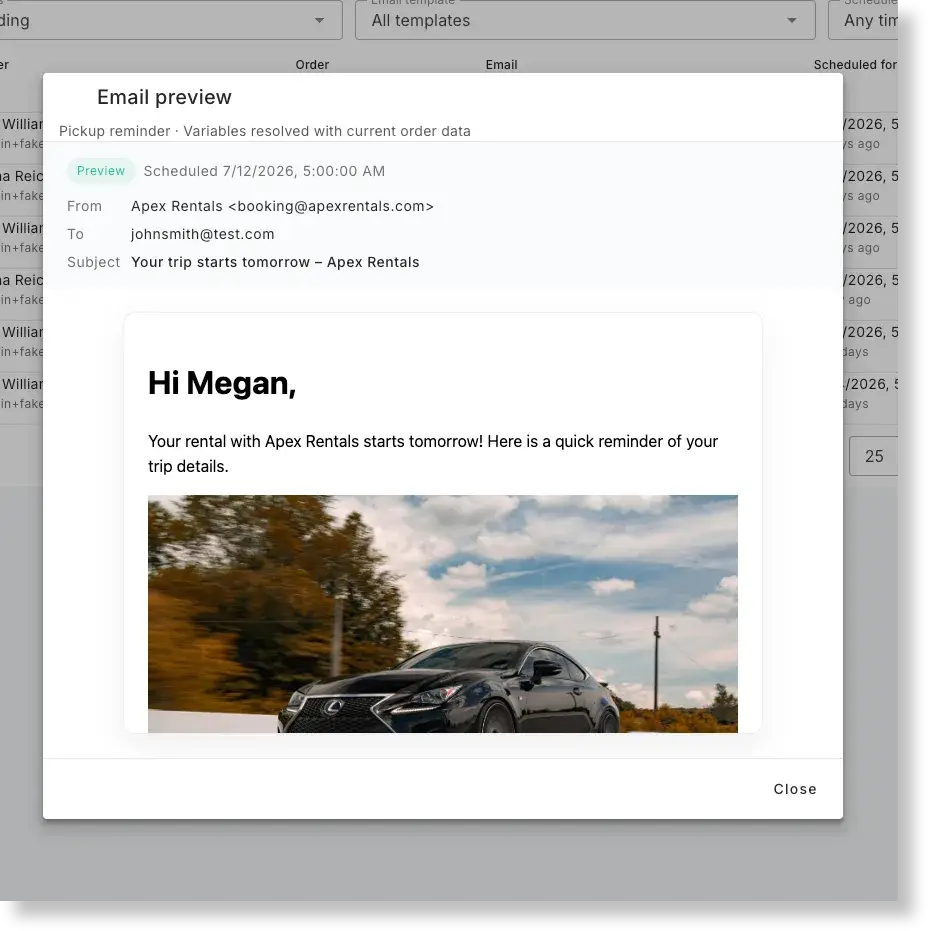928x931 pixels.
Task: Click the 'Order' column header
Action: coord(312,65)
